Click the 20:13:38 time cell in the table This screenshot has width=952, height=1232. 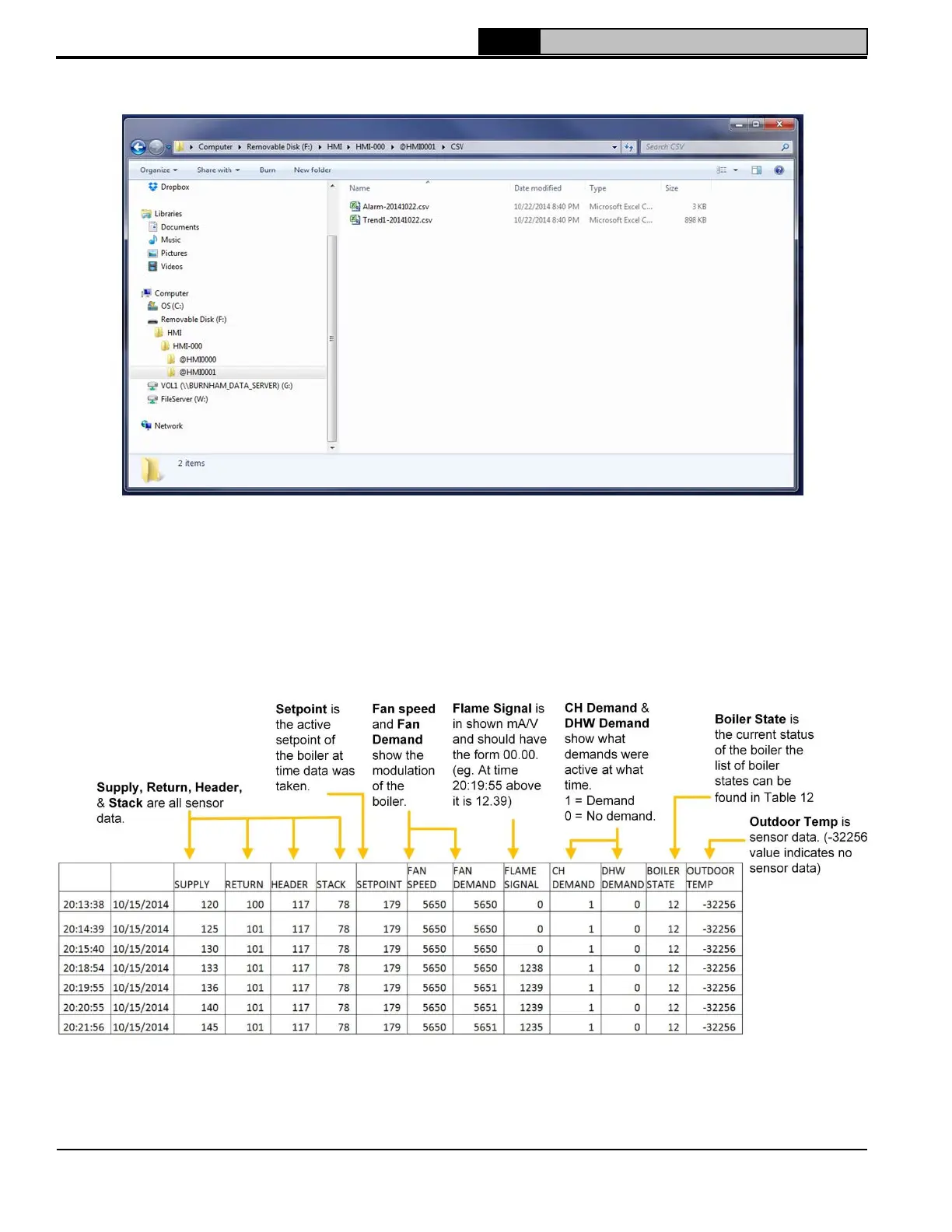84,905
